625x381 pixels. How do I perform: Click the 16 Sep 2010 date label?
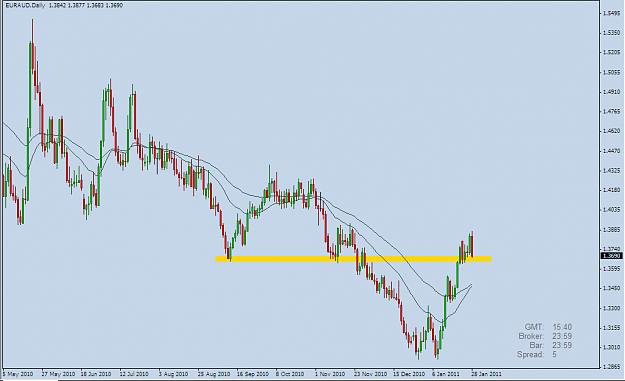(x=253, y=374)
